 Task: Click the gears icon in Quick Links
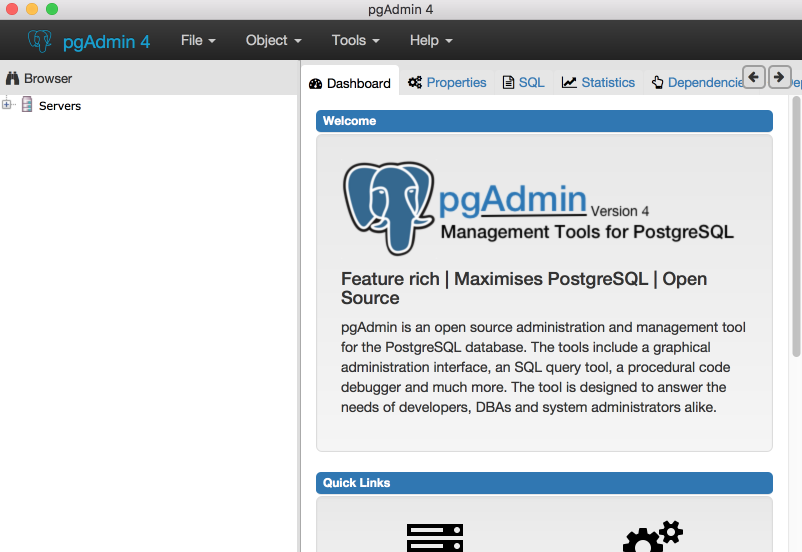(653, 537)
